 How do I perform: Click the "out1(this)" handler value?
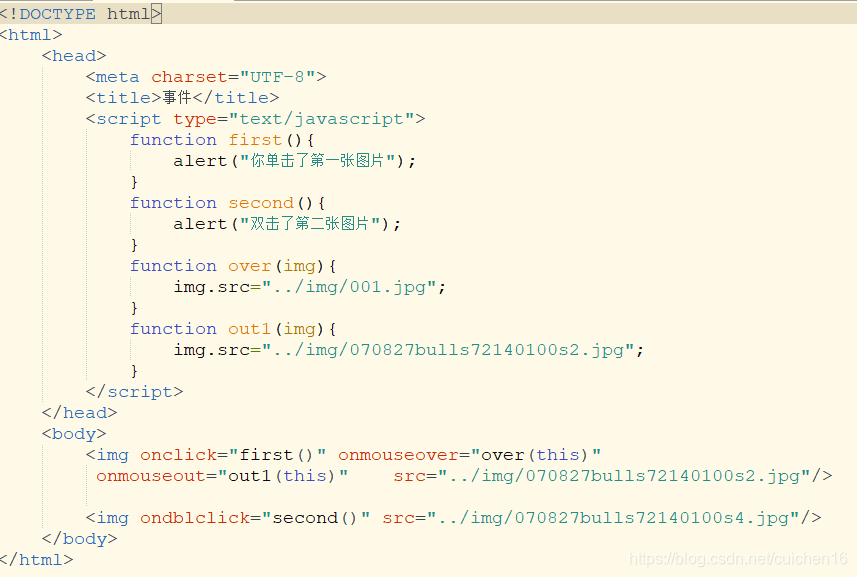(x=283, y=476)
